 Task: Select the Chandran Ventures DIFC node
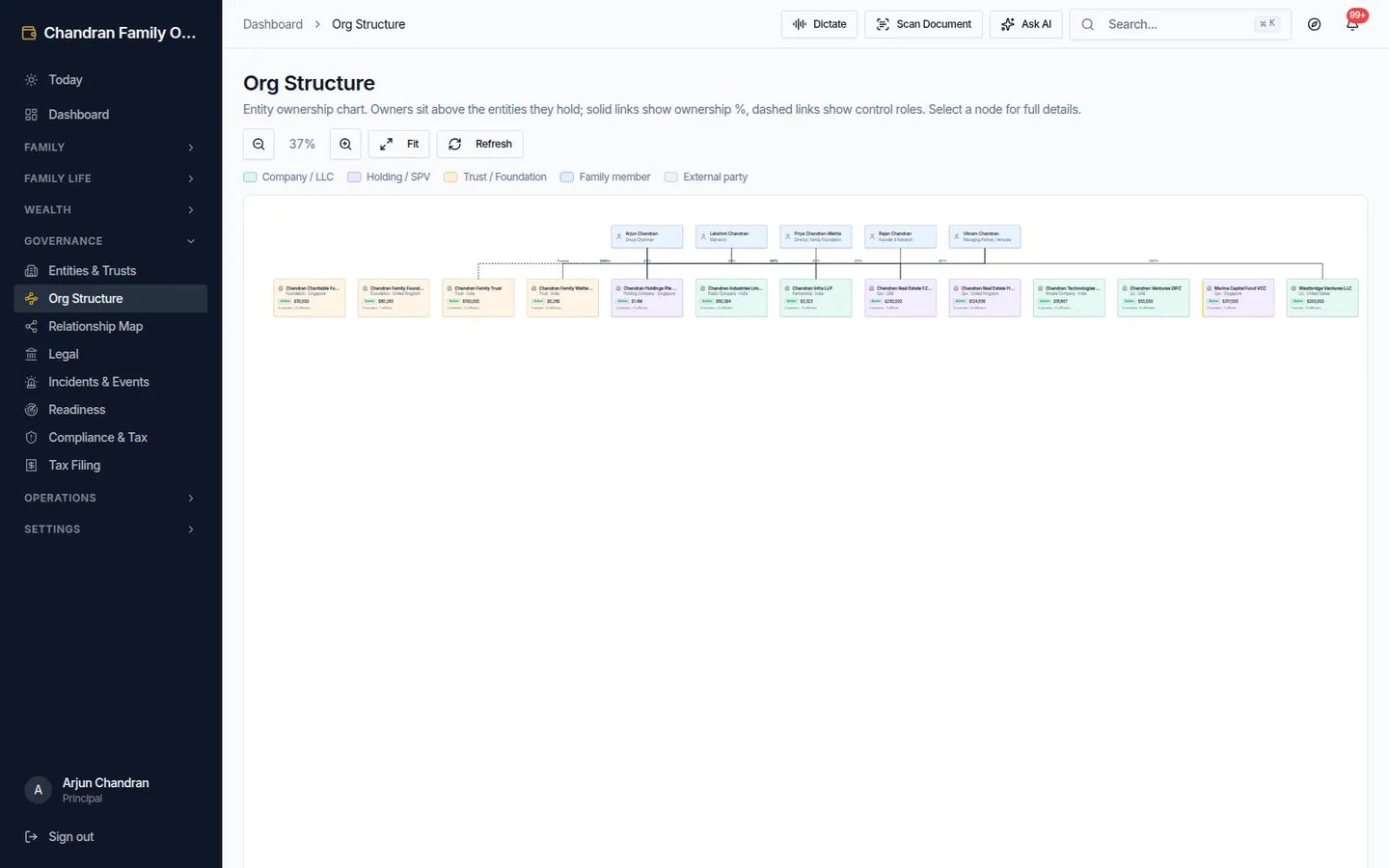1154,298
